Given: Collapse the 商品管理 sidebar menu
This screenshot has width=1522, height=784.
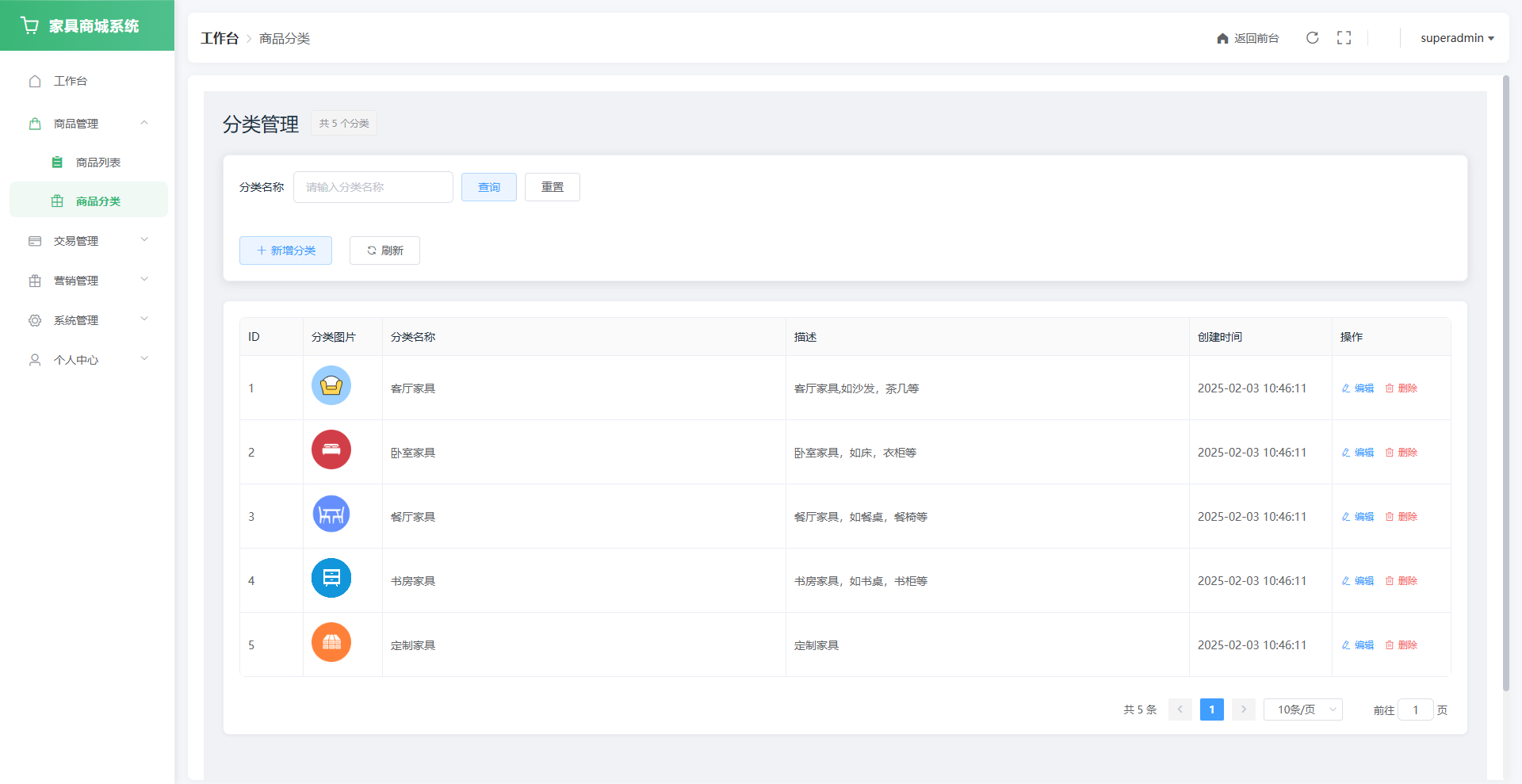Looking at the screenshot, I should 87,124.
